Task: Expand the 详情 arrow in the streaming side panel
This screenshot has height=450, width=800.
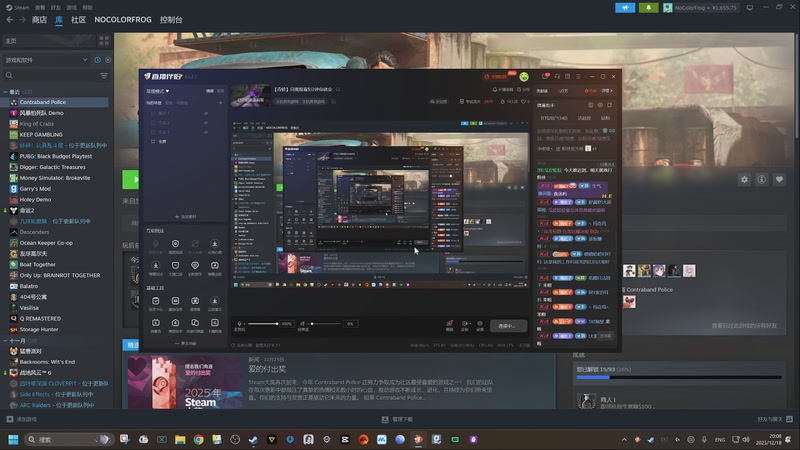Action: click(607, 91)
